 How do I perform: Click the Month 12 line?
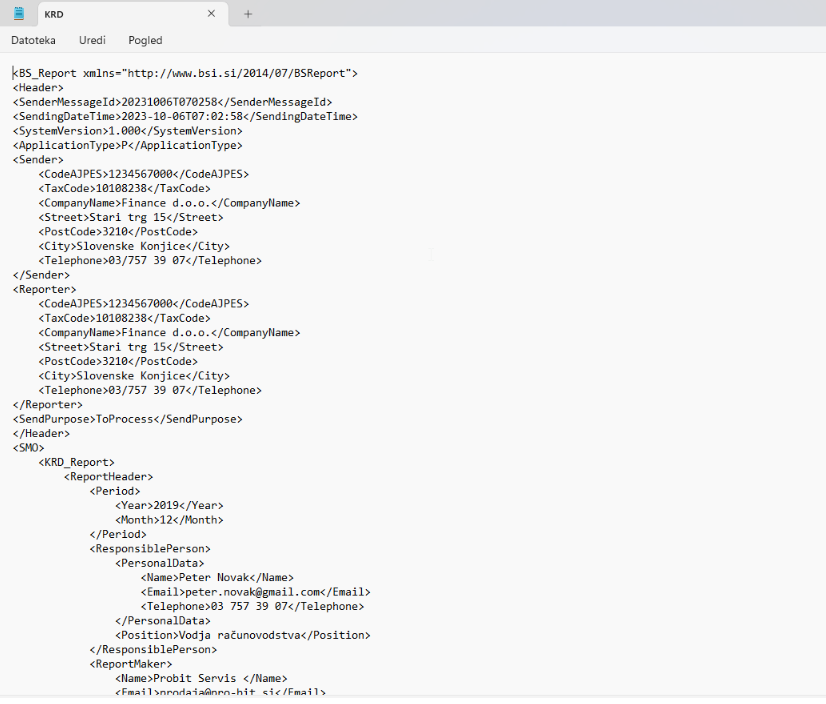tap(170, 520)
